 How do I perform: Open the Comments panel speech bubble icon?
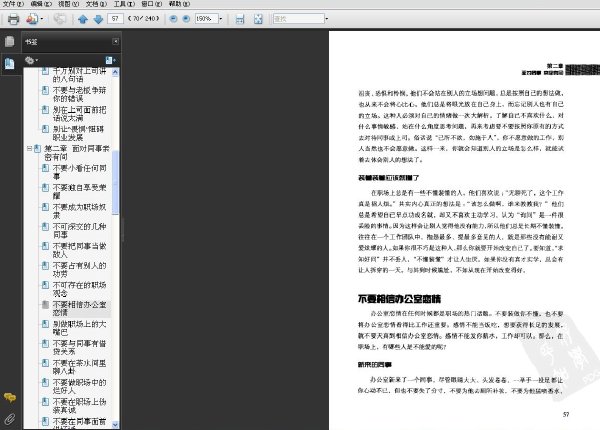point(10,398)
